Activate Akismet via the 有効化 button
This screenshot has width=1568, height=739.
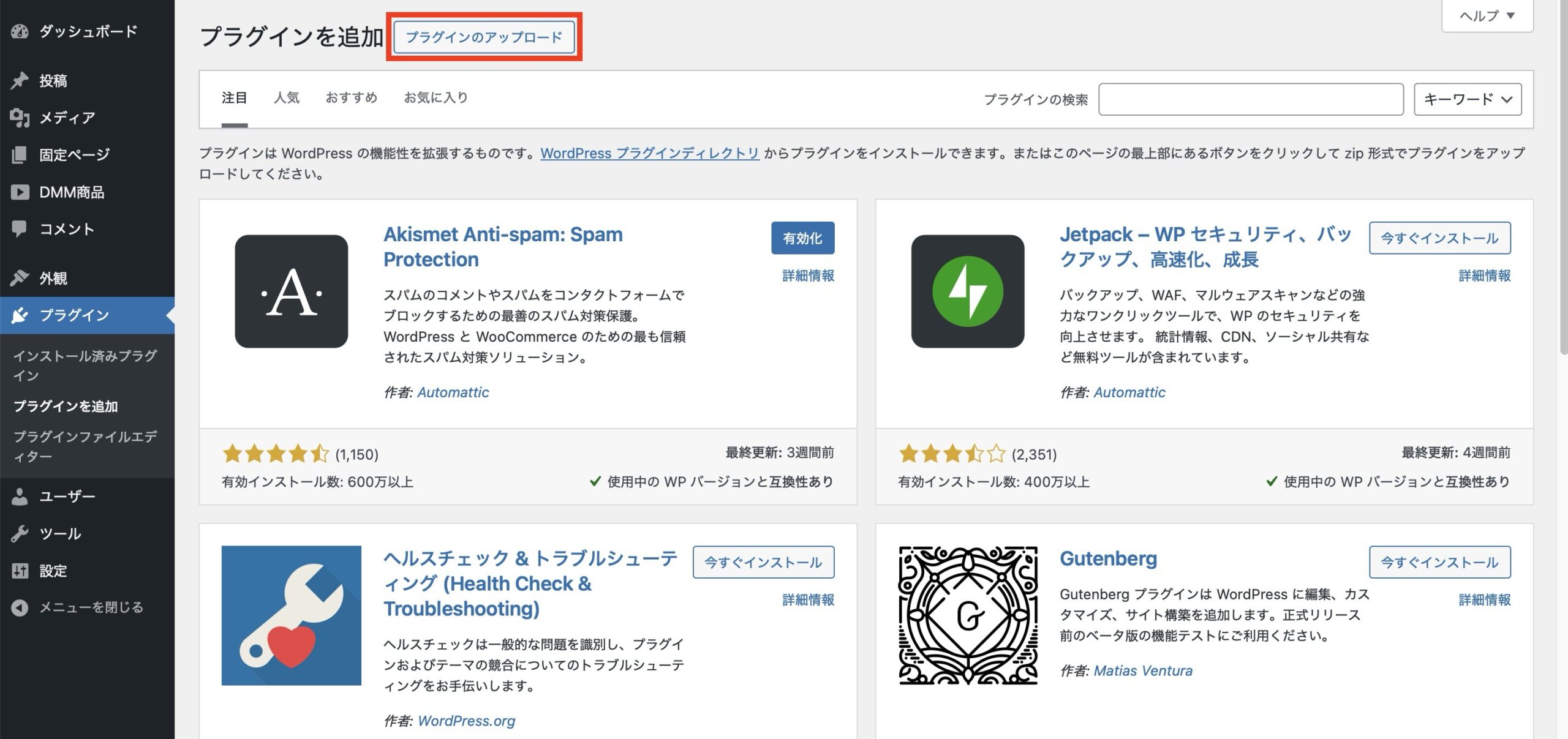tap(803, 238)
